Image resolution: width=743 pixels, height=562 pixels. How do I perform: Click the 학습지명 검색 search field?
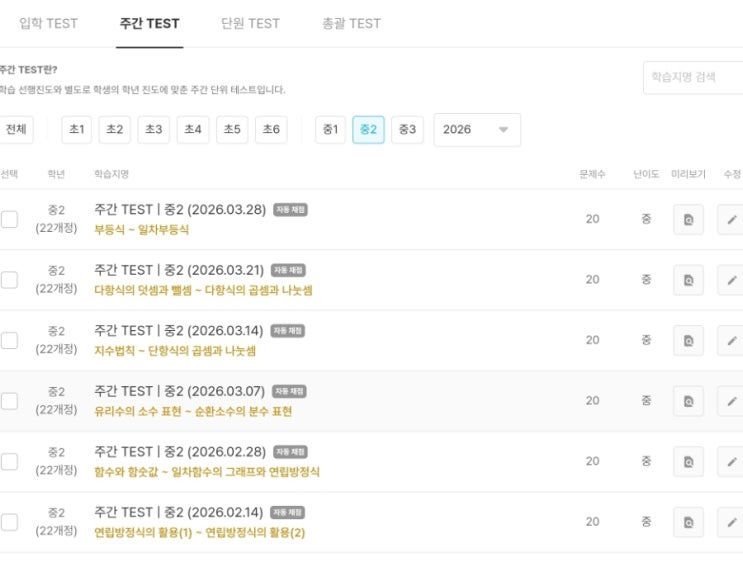(694, 77)
